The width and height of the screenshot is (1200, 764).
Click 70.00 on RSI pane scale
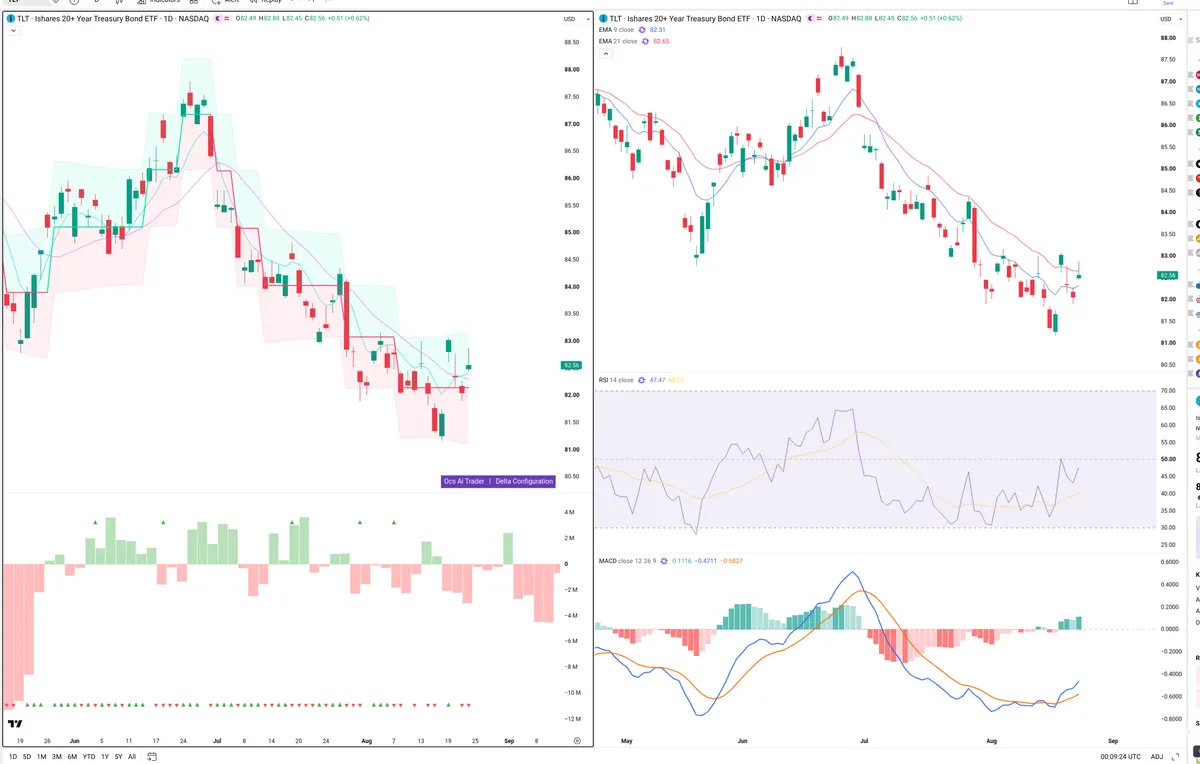(x=1167, y=391)
